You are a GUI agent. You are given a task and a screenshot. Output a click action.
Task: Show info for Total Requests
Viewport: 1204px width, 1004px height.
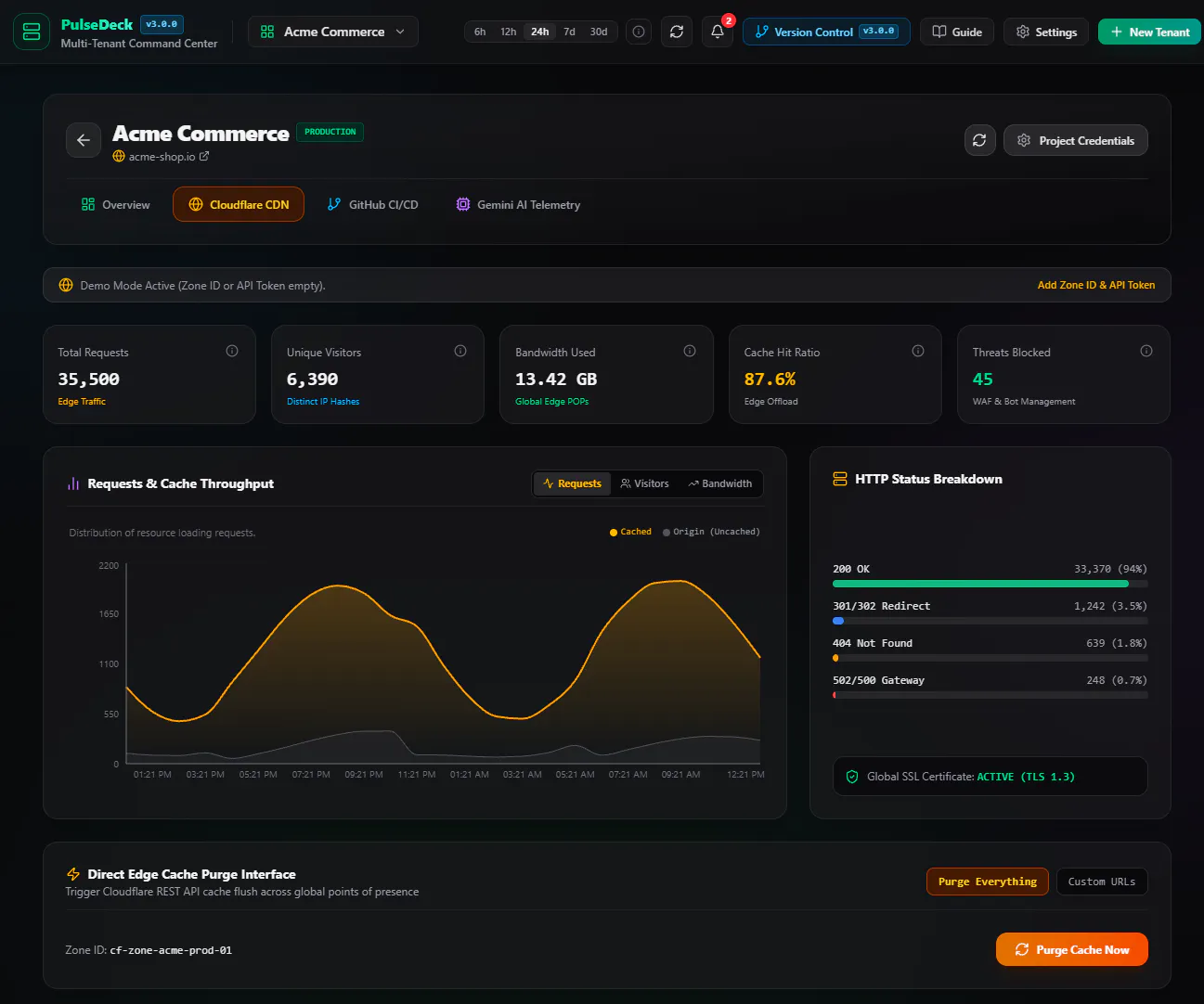point(232,351)
